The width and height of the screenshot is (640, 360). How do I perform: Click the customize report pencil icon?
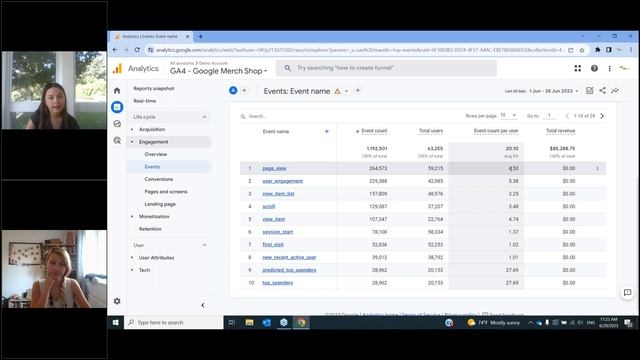click(589, 91)
